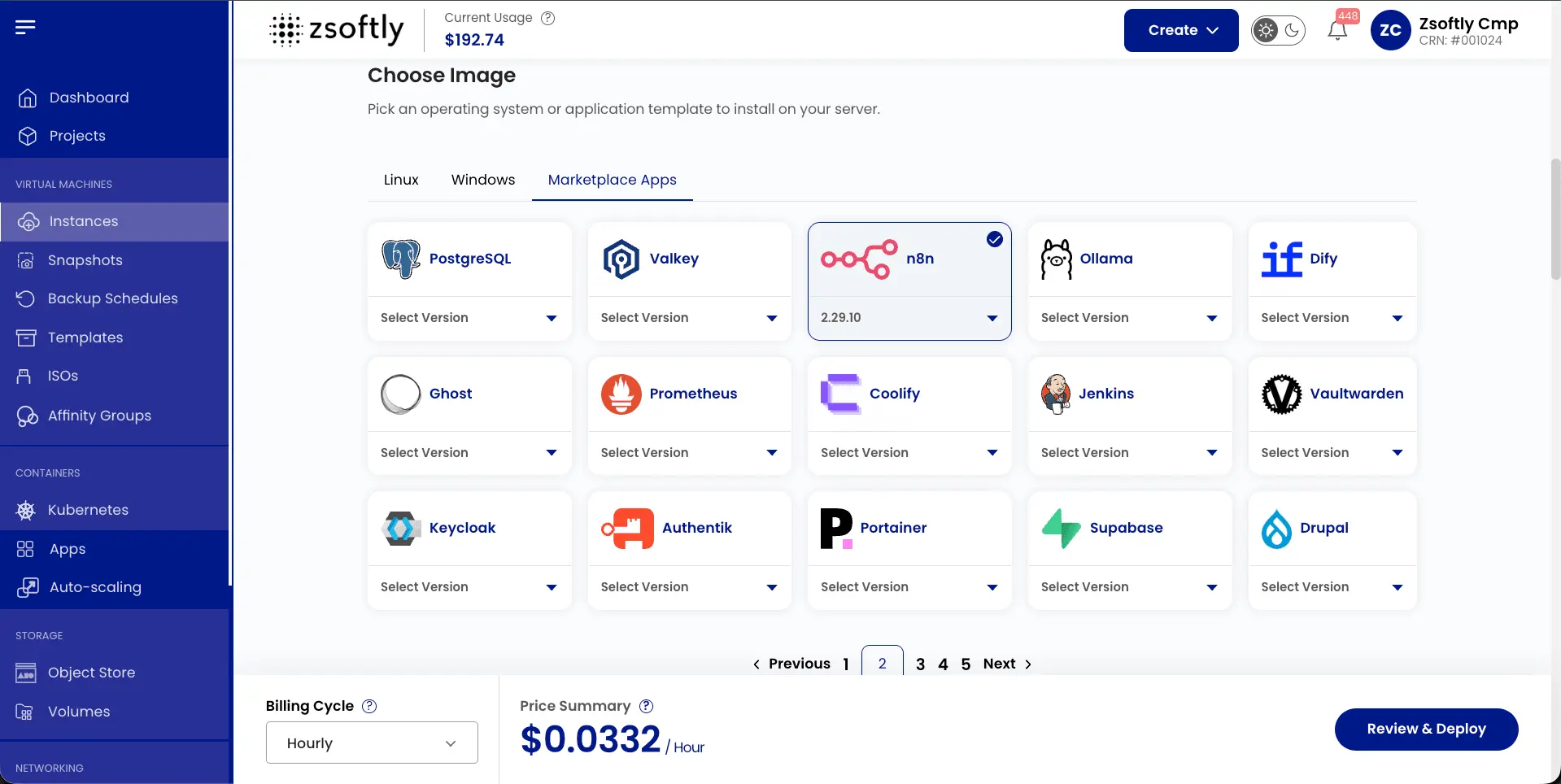
Task: Click the Object Store icon
Action: click(x=26, y=673)
